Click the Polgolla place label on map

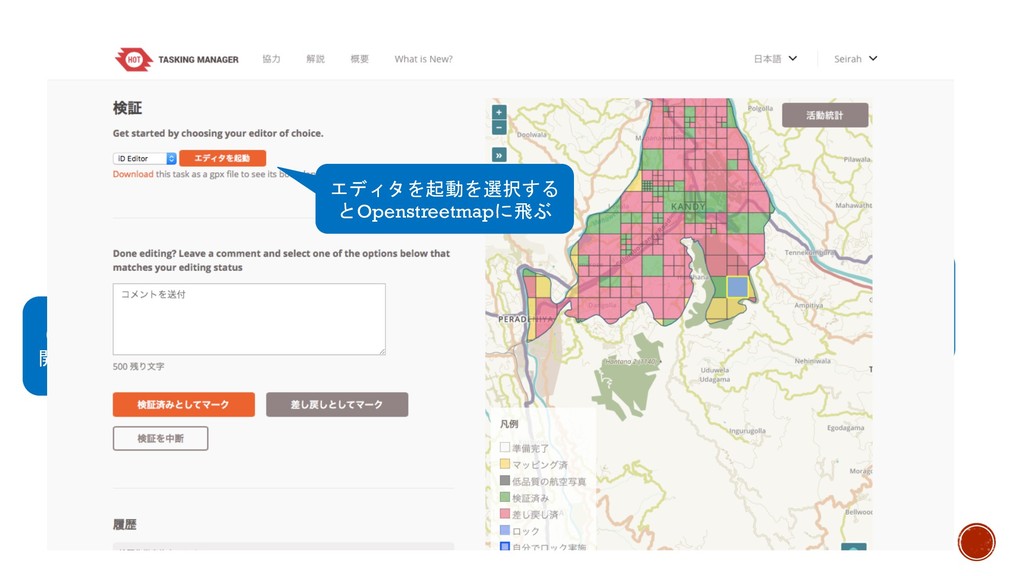click(761, 108)
